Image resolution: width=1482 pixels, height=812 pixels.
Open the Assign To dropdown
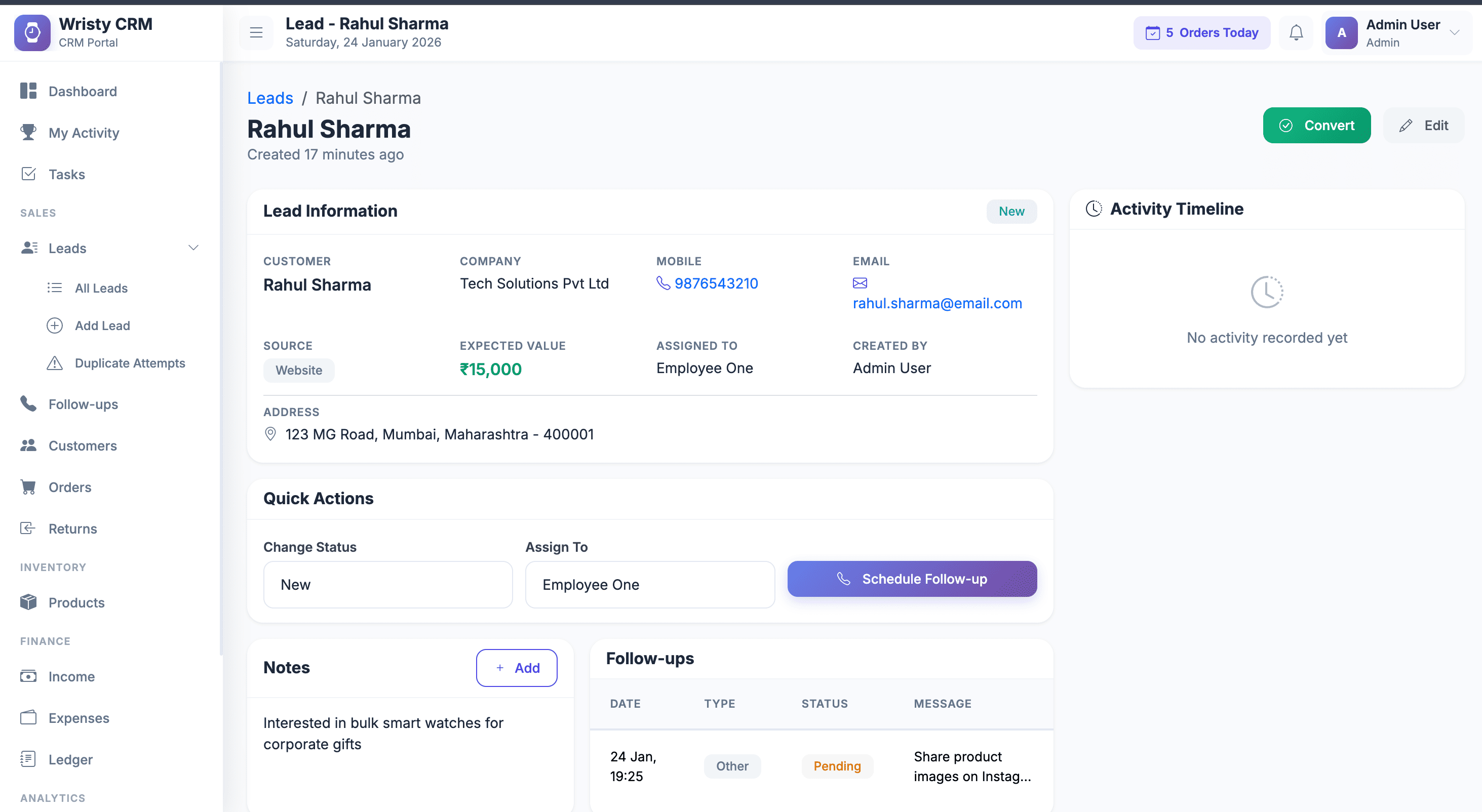(649, 584)
